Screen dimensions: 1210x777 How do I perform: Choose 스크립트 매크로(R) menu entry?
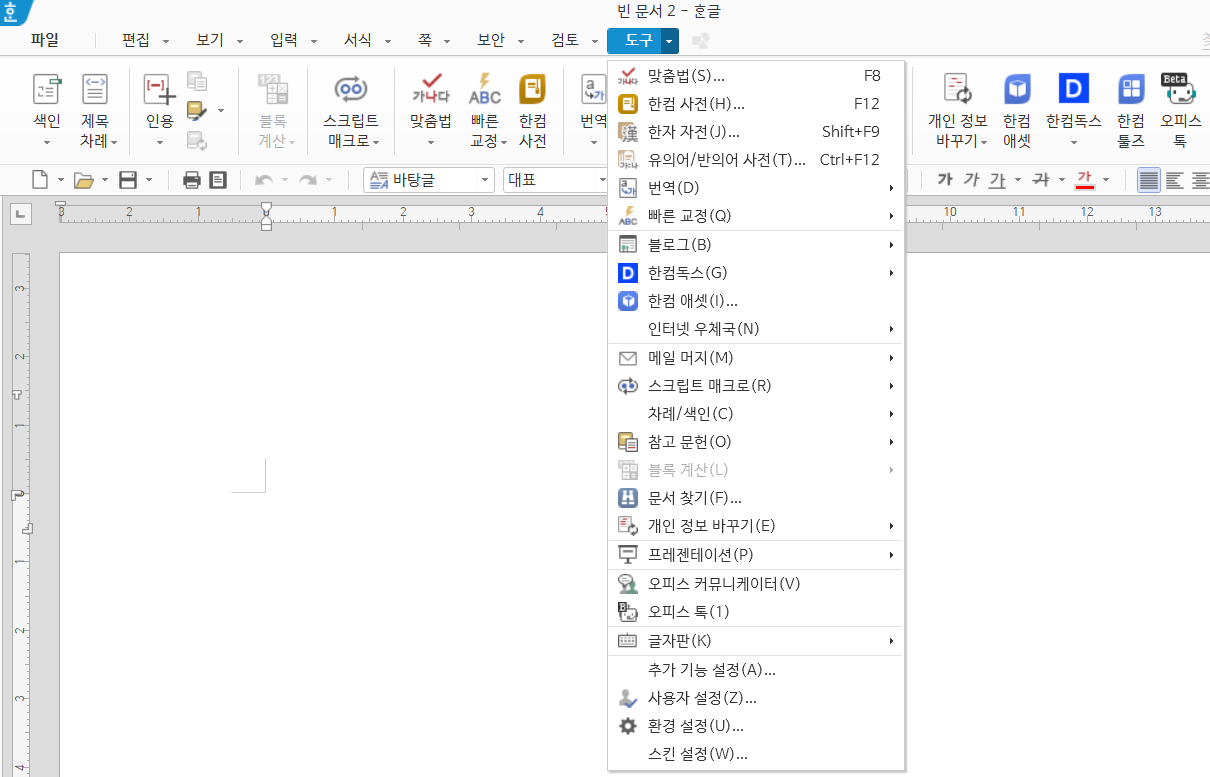click(756, 385)
